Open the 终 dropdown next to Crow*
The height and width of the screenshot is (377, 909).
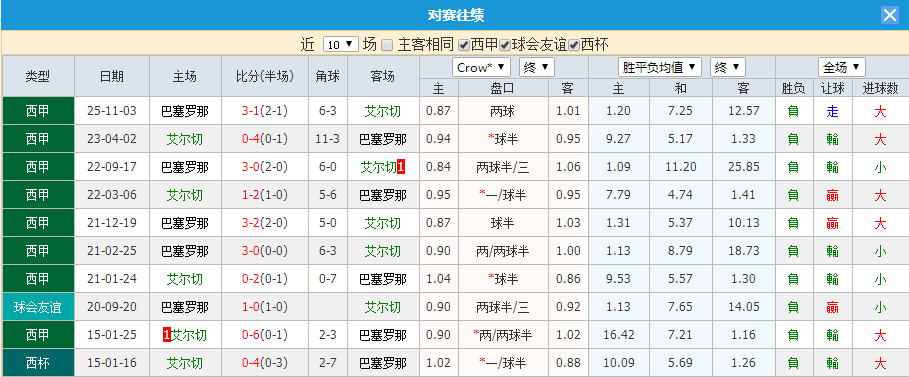[x=537, y=67]
